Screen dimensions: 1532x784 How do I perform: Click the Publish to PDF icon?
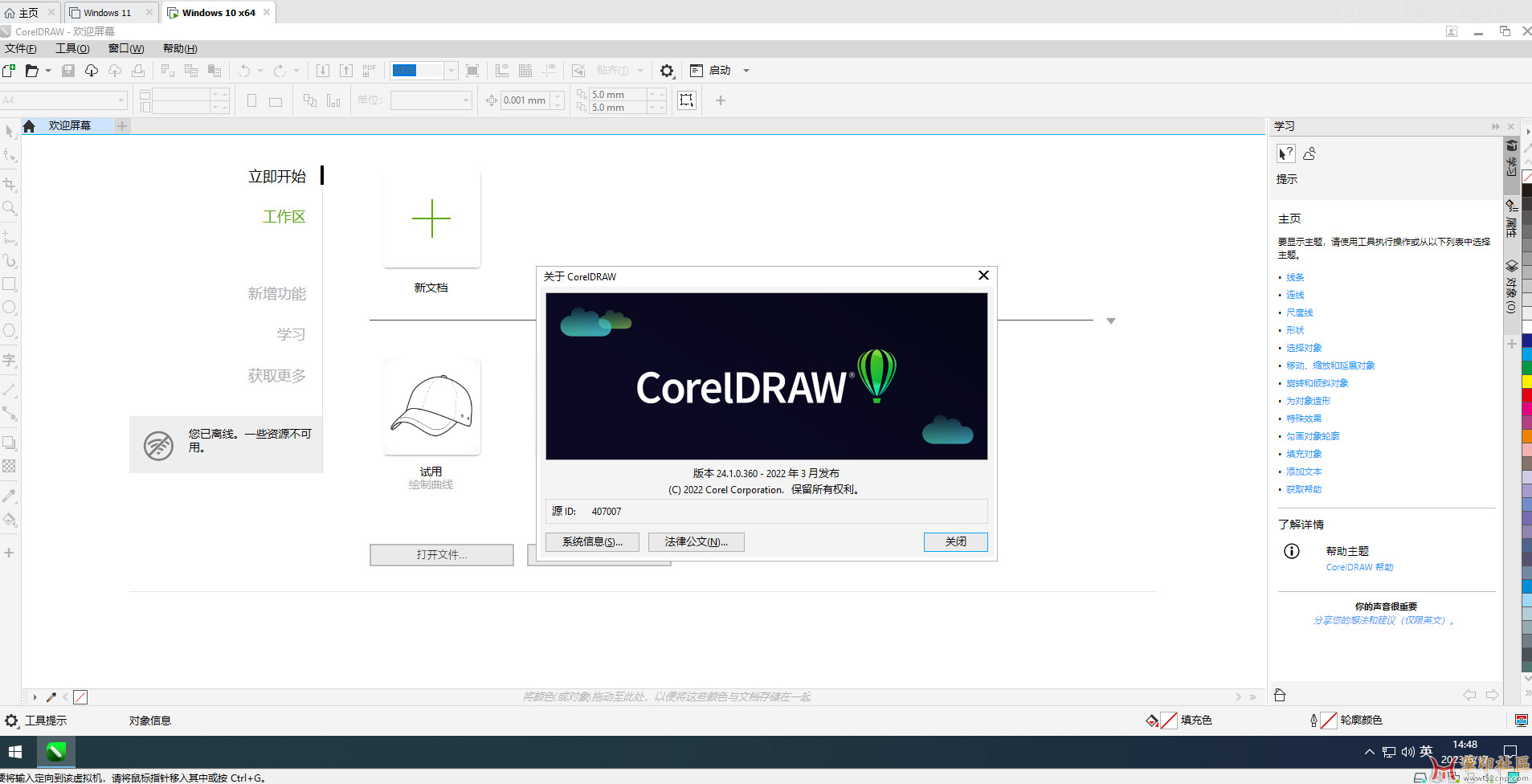tap(370, 71)
